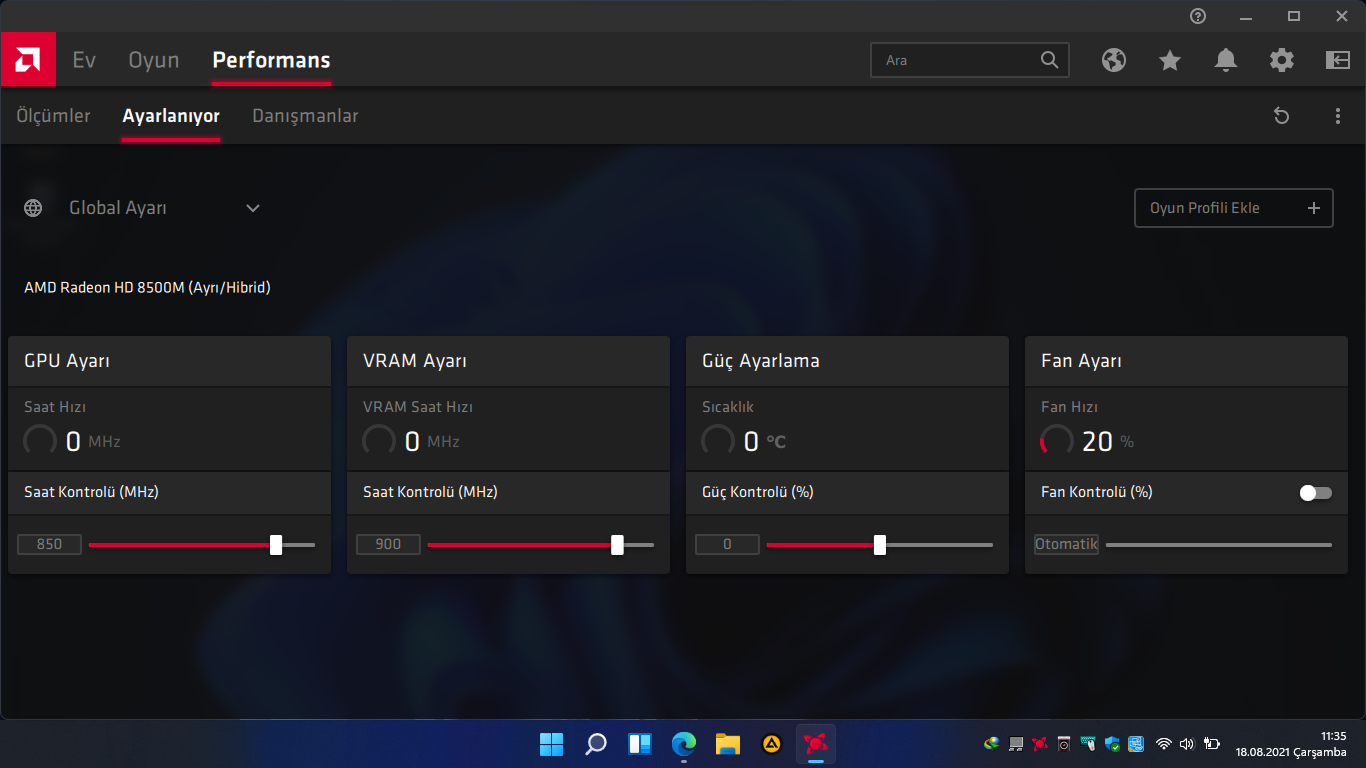Image resolution: width=1366 pixels, height=768 pixels.
Task: Click the Oyun Profili Ekle button
Action: click(1234, 208)
